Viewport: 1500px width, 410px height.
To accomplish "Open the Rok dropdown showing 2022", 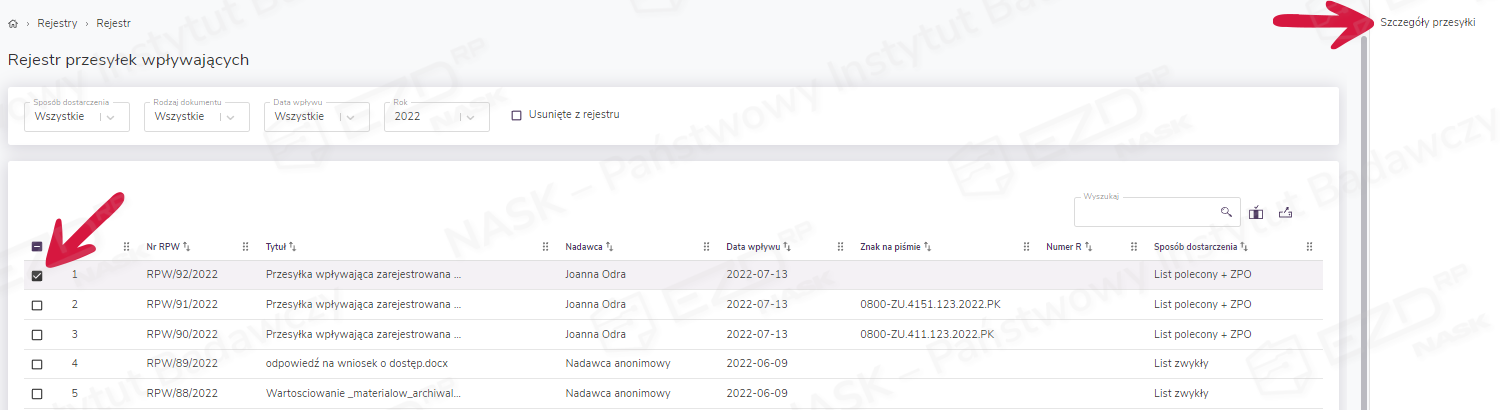I will (470, 117).
